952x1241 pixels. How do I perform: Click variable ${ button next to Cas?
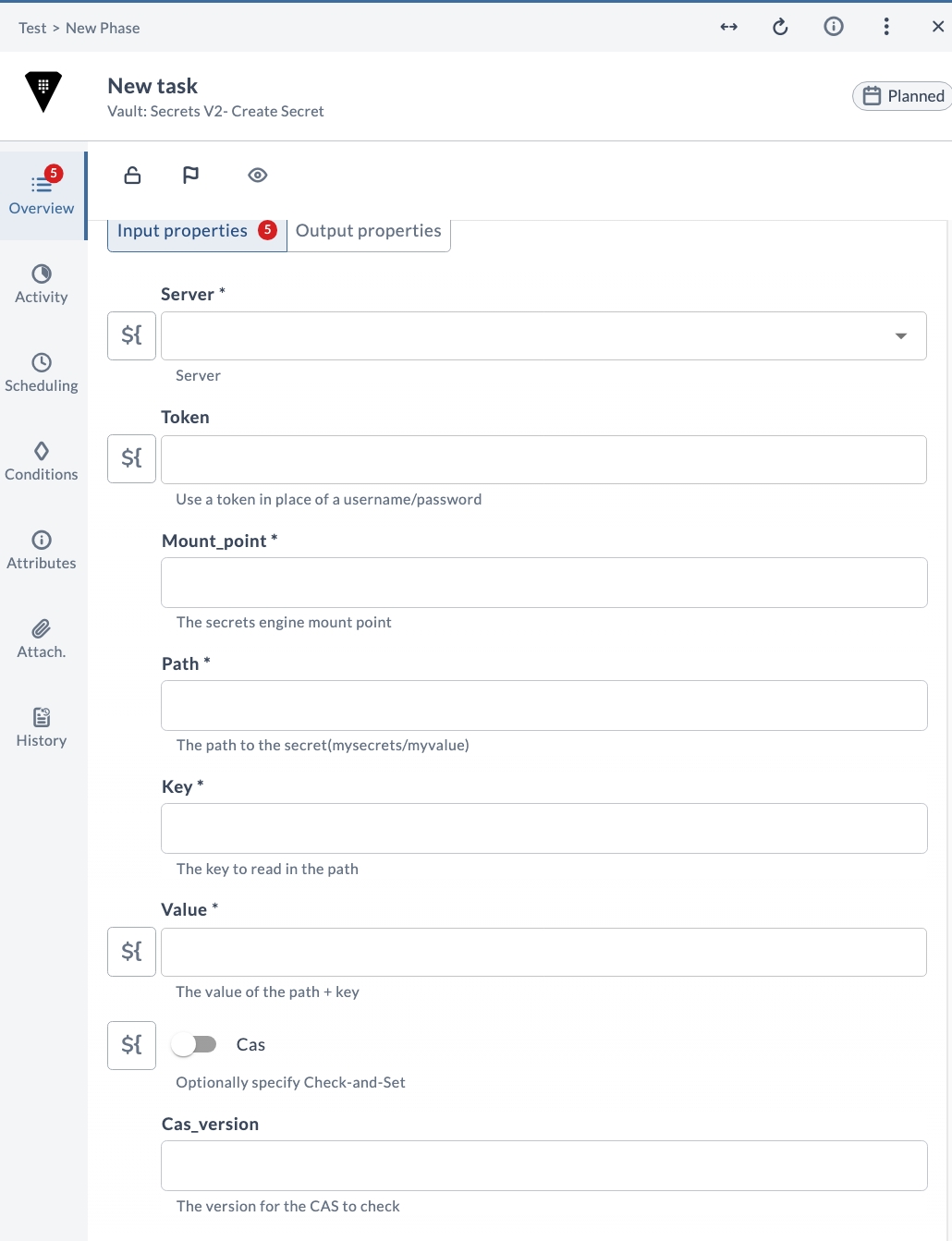click(131, 1045)
